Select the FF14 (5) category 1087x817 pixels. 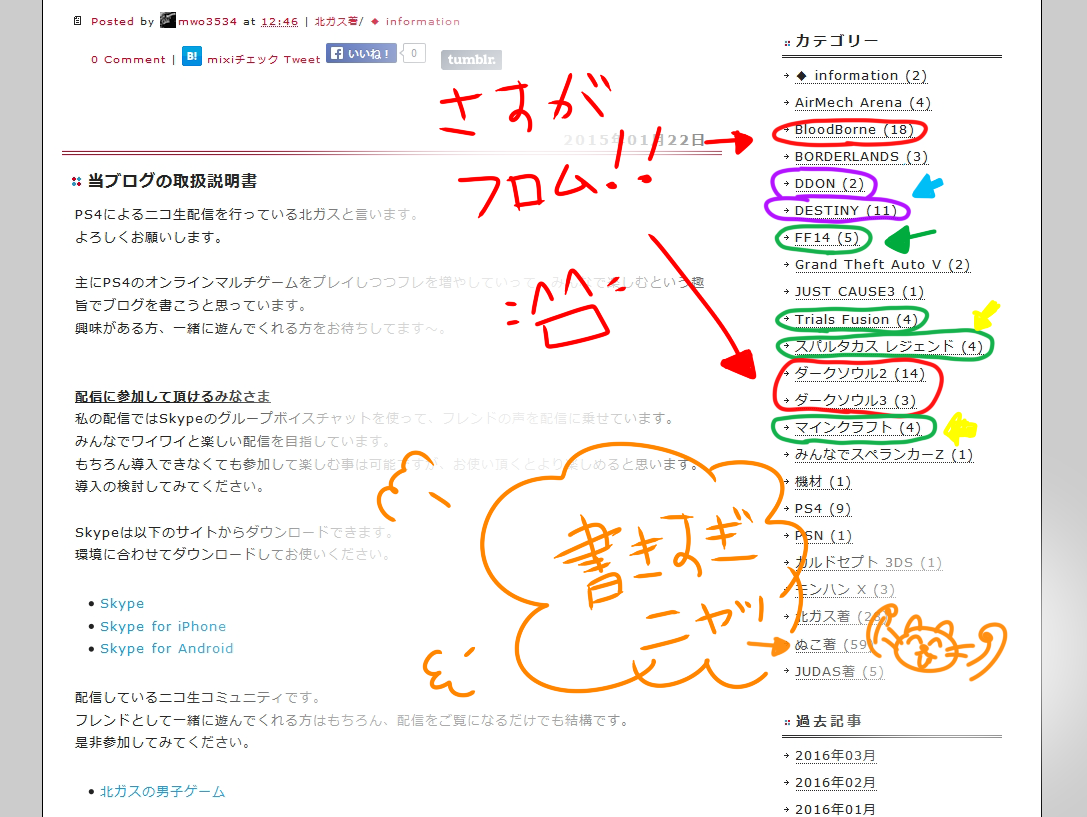827,238
